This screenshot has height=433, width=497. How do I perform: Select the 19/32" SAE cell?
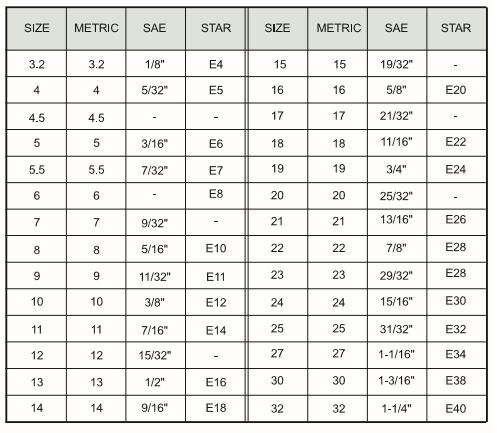click(x=397, y=64)
